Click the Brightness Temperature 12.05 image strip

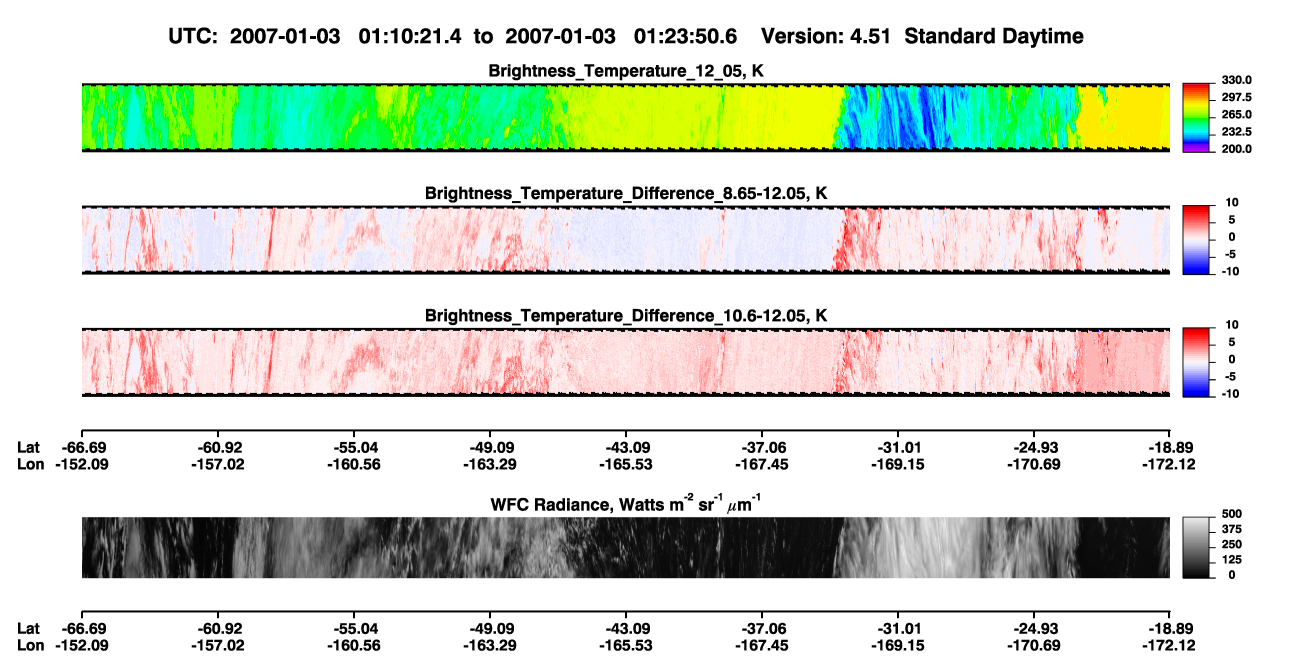click(626, 117)
